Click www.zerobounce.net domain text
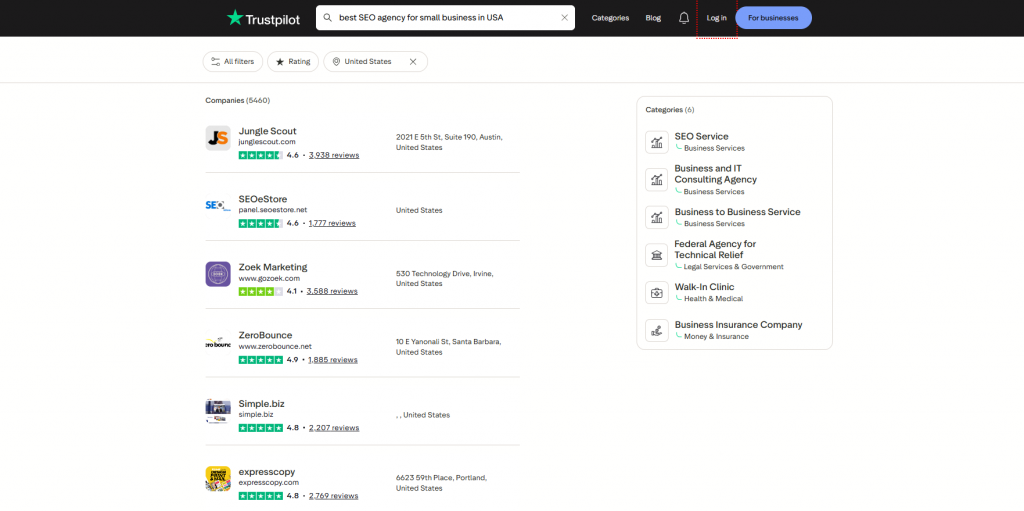The width and height of the screenshot is (1024, 511). 275,346
